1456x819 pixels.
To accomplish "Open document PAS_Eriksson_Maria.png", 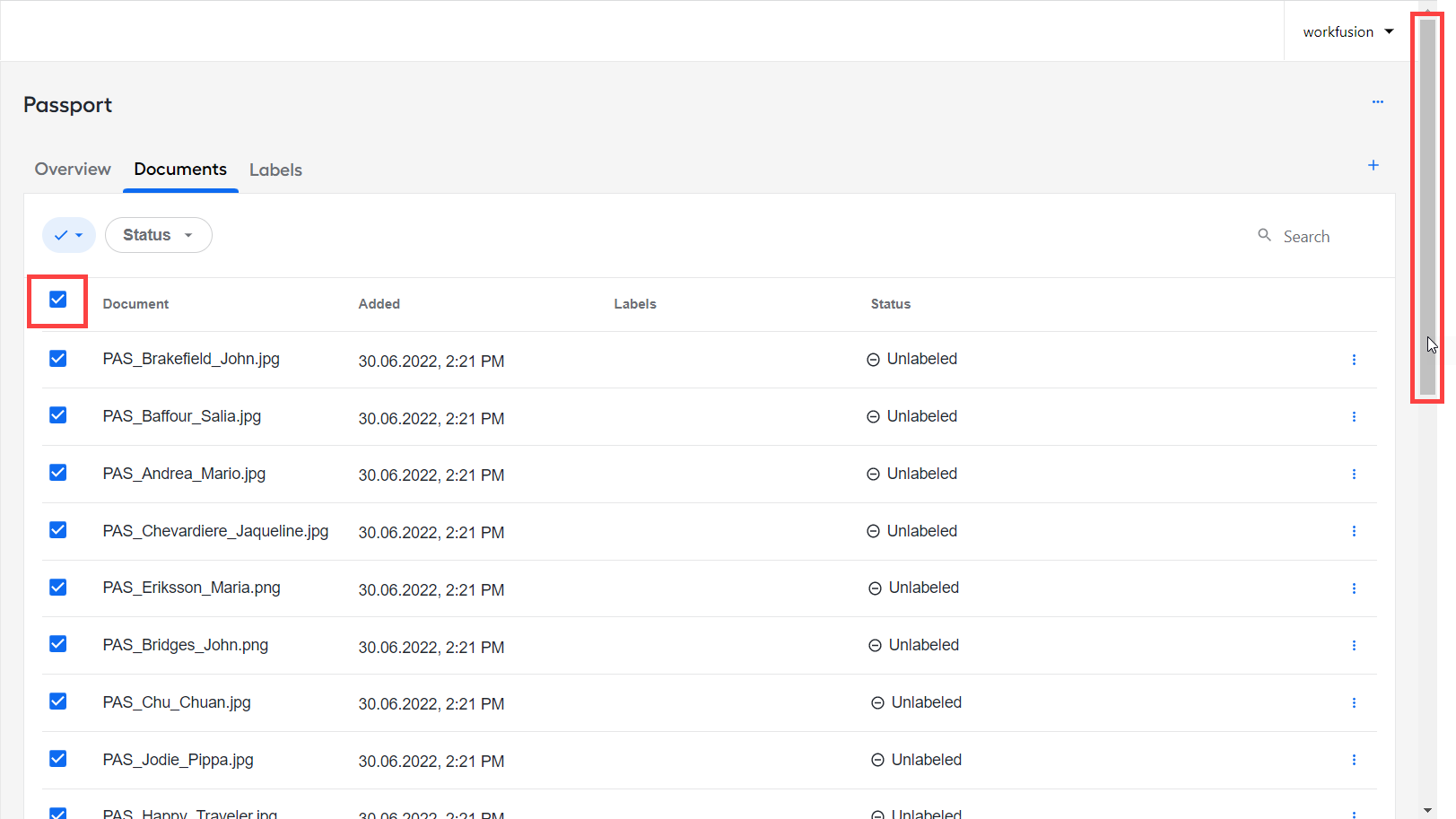I will tap(191, 588).
